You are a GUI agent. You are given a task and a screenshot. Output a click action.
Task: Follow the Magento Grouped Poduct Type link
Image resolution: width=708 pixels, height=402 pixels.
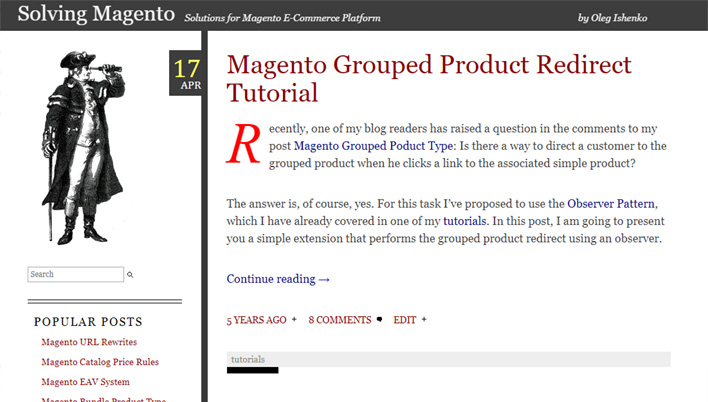373,146
